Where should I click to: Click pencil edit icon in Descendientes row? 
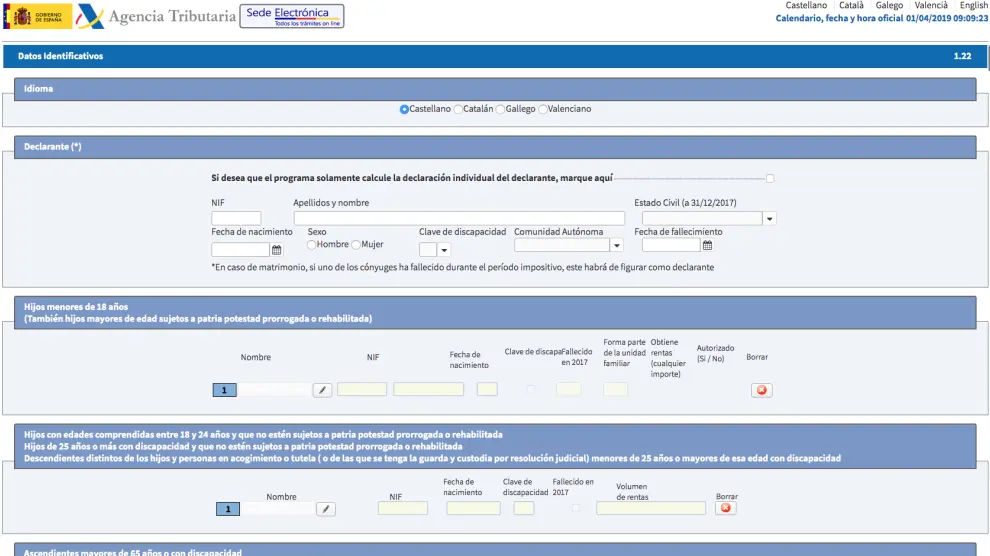point(326,509)
